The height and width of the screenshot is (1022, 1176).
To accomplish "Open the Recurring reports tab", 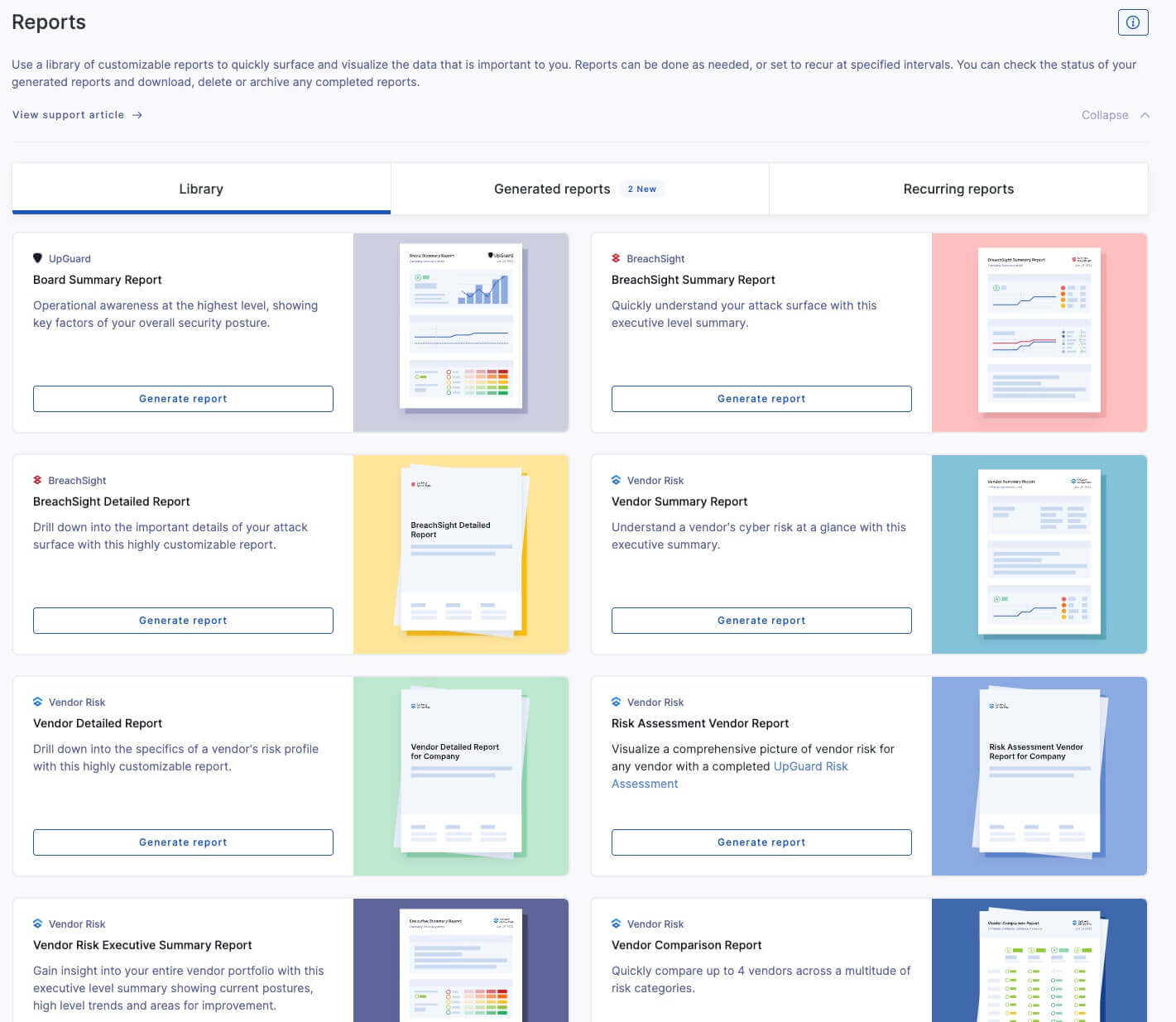I will 958,189.
